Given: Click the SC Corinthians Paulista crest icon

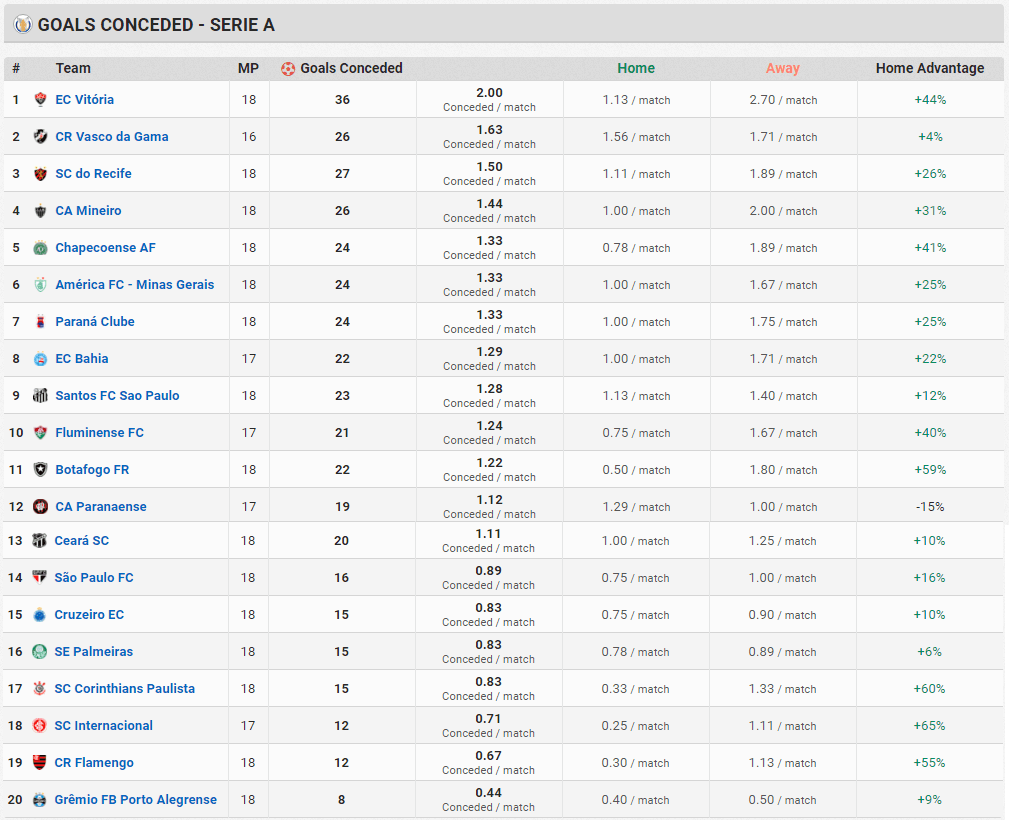Looking at the screenshot, I should pyautogui.click(x=39, y=689).
